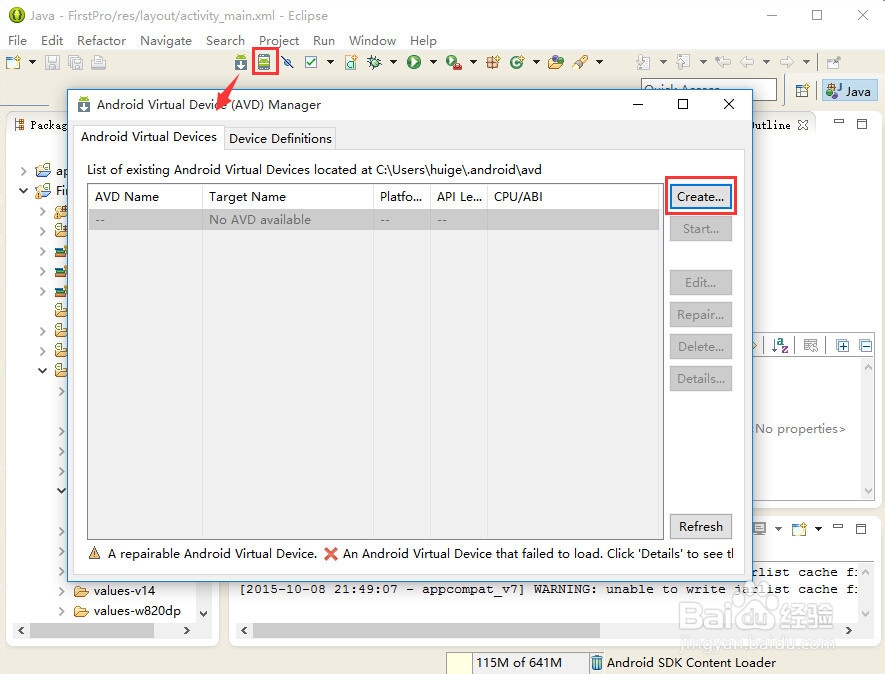
Task: Click the trash icon beside heap status
Action: pos(596,662)
